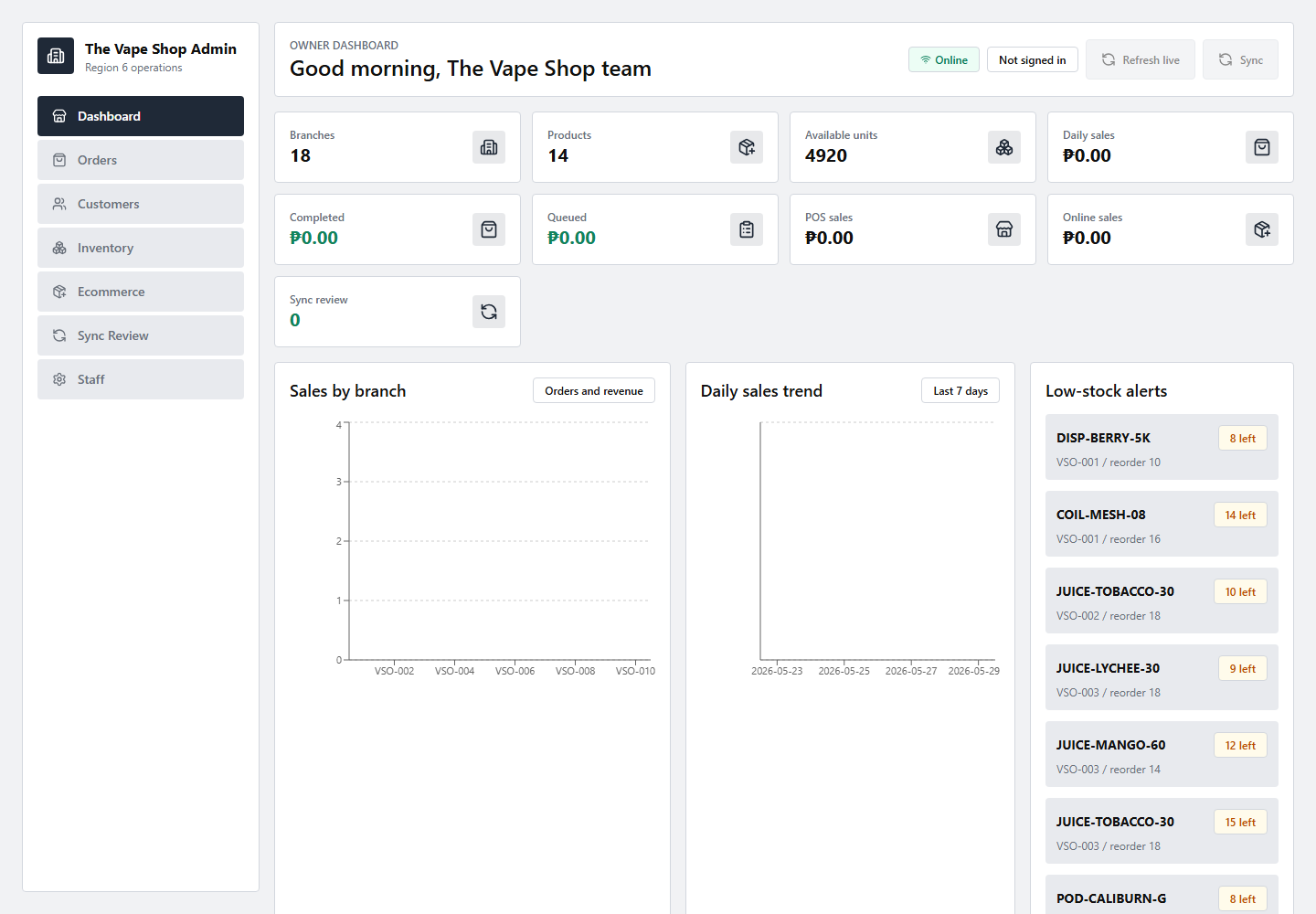Click the Orders bag icon in sidebar
This screenshot has width=1316, height=914.
59,160
